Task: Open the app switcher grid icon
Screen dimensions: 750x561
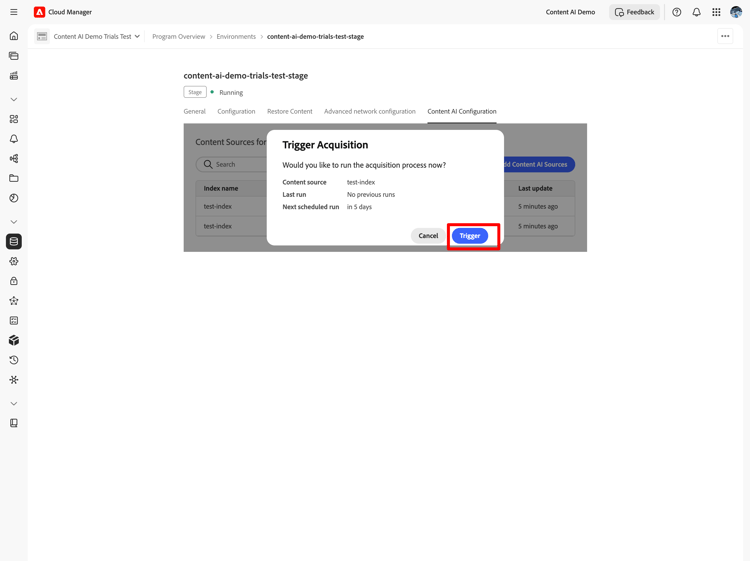Action: pyautogui.click(x=716, y=12)
